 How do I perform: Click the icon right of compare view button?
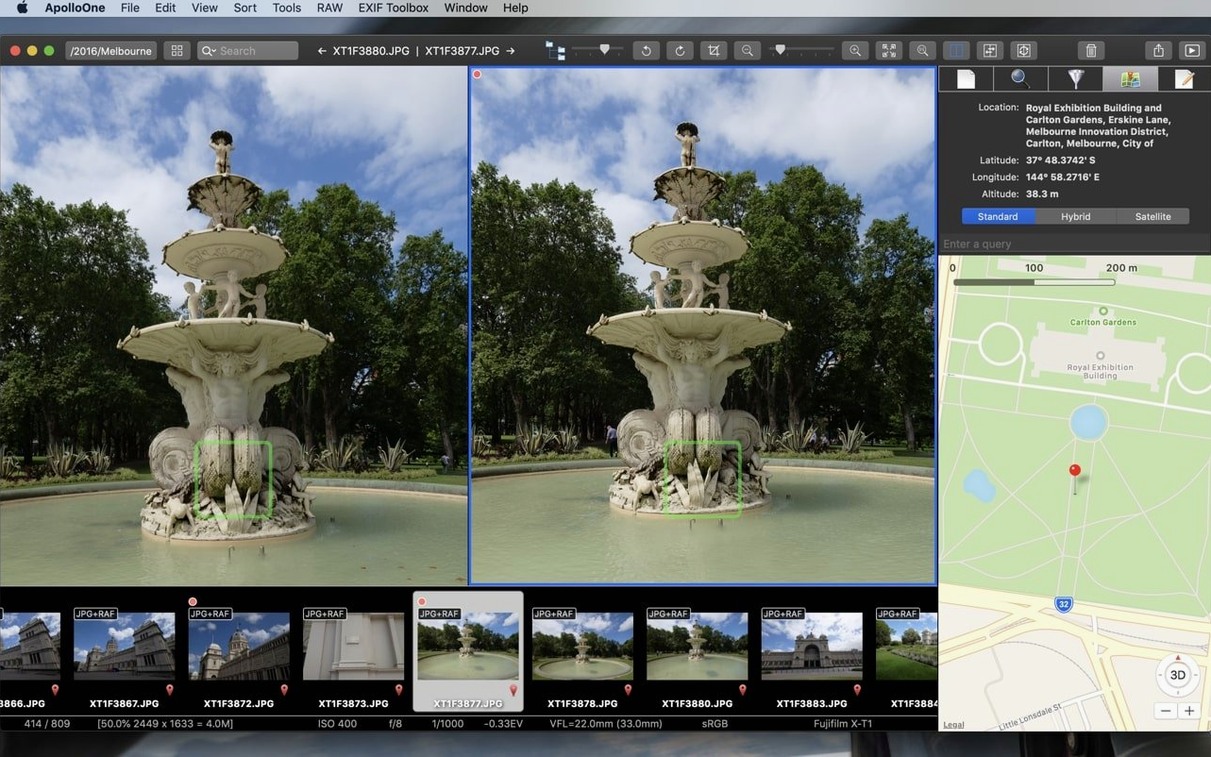point(990,51)
